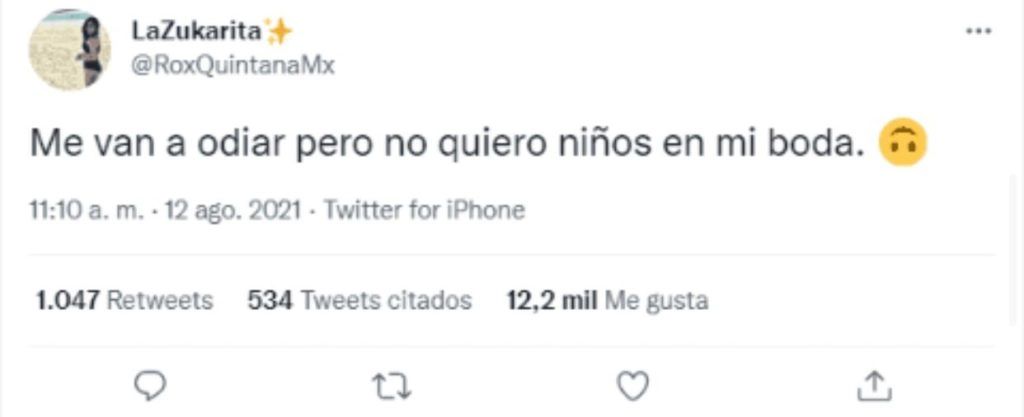Image resolution: width=1024 pixels, height=417 pixels.
Task: Click the tweet text starting "Me van"
Action: (x=451, y=145)
